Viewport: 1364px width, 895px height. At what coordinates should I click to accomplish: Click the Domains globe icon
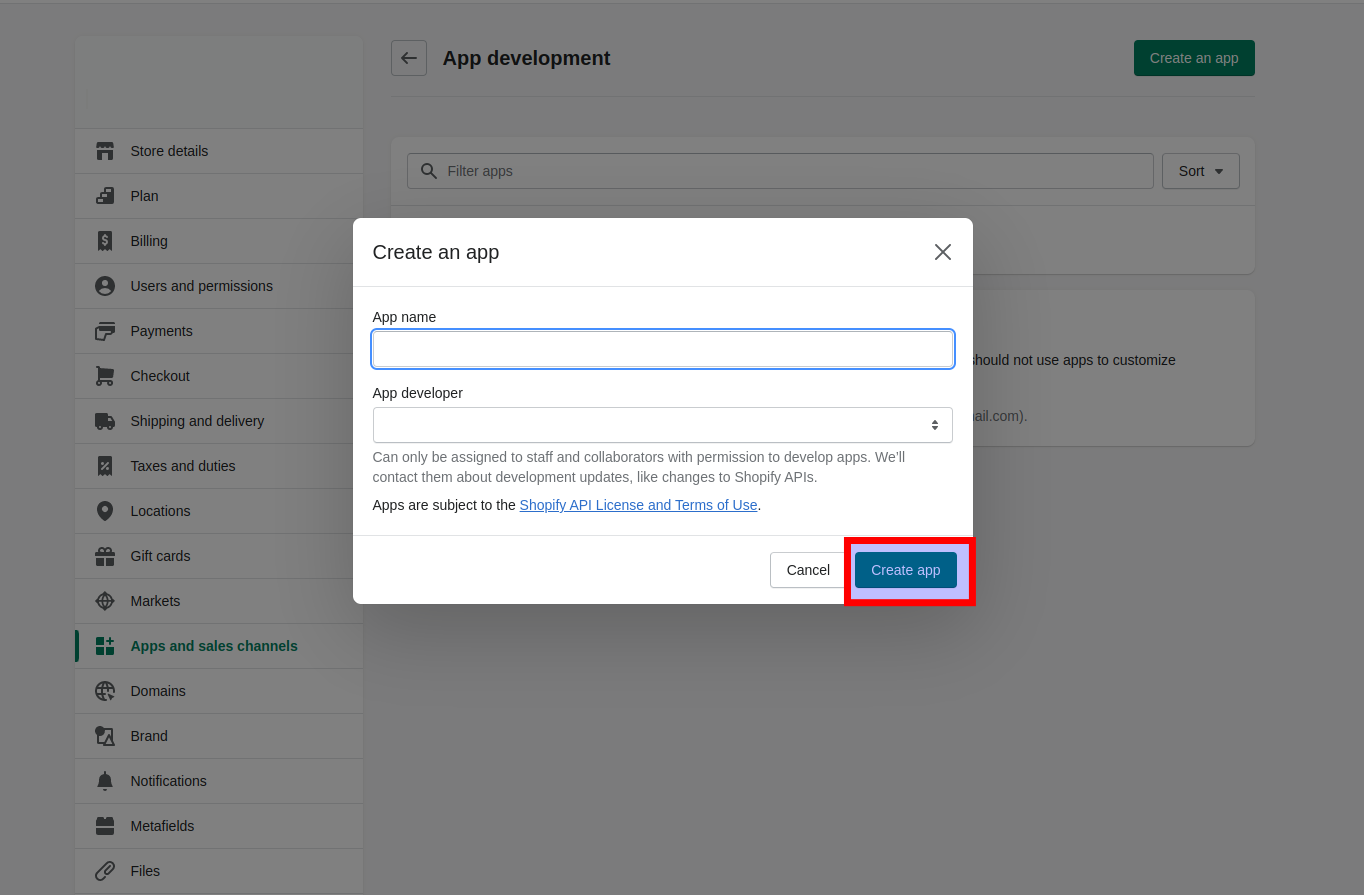105,691
